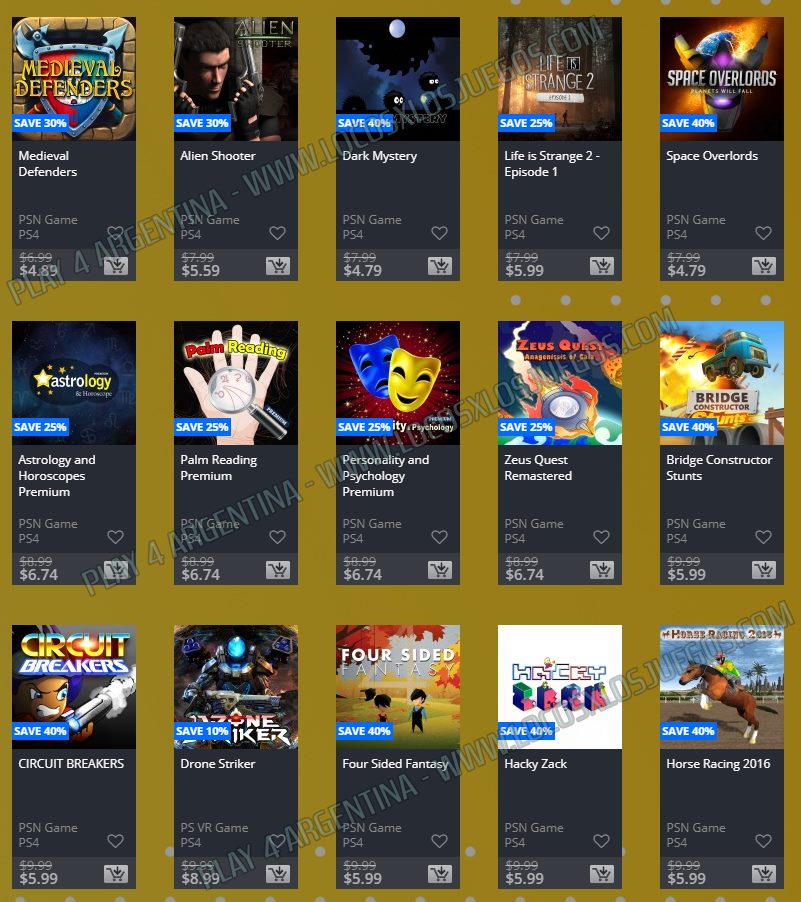
Task: Open the Drone Striker title link
Action: (218, 763)
